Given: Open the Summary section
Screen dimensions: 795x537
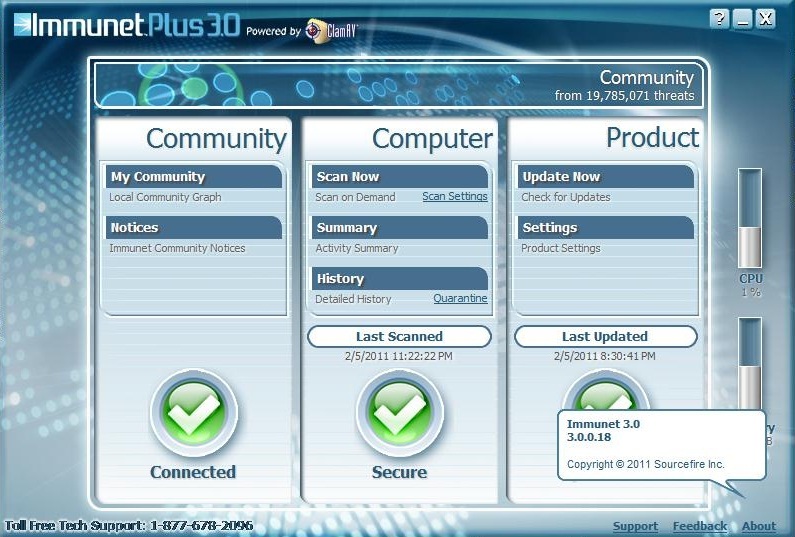Looking at the screenshot, I should click(x=400, y=227).
